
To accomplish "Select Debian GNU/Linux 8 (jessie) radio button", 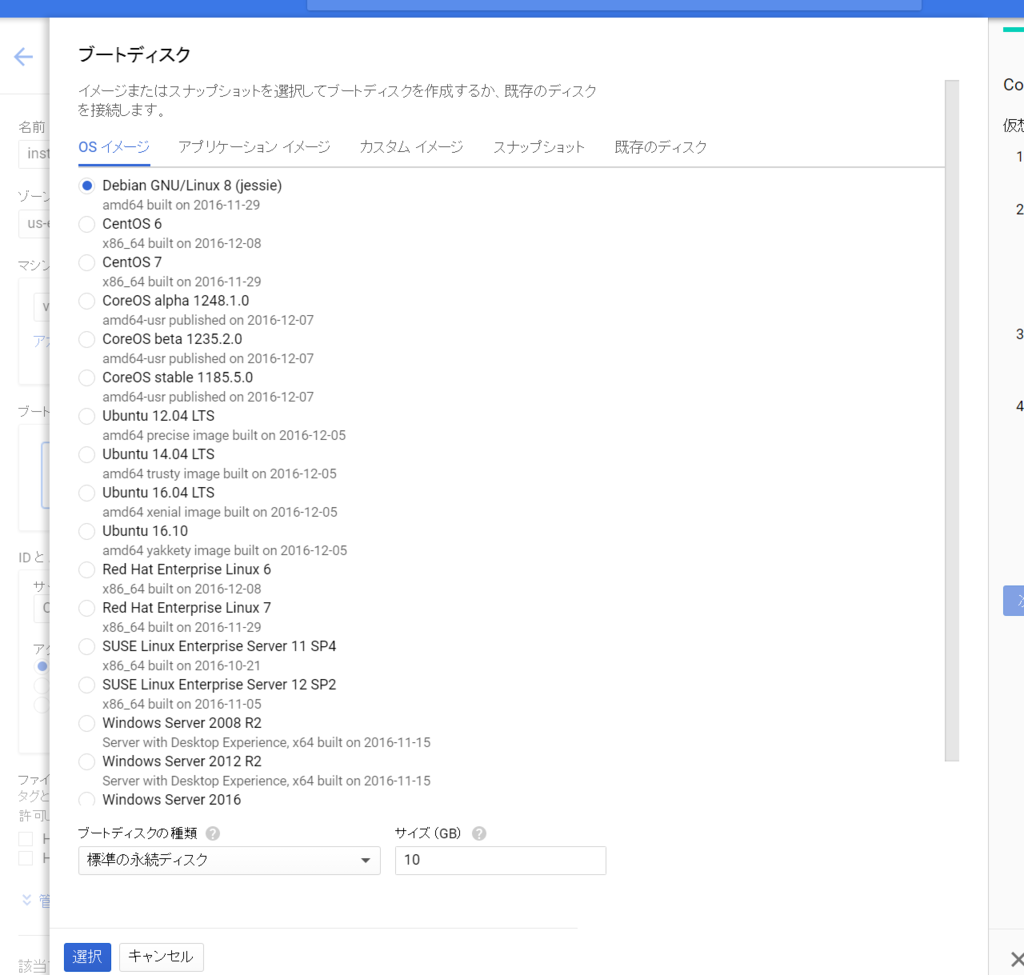I will 87,185.
